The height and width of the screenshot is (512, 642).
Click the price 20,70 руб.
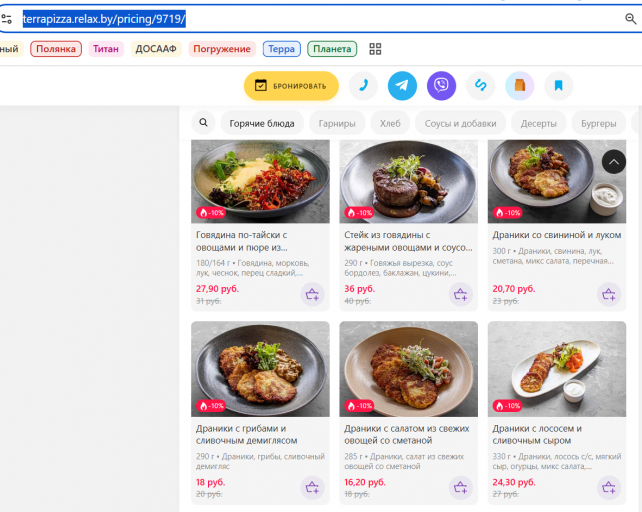(513, 289)
